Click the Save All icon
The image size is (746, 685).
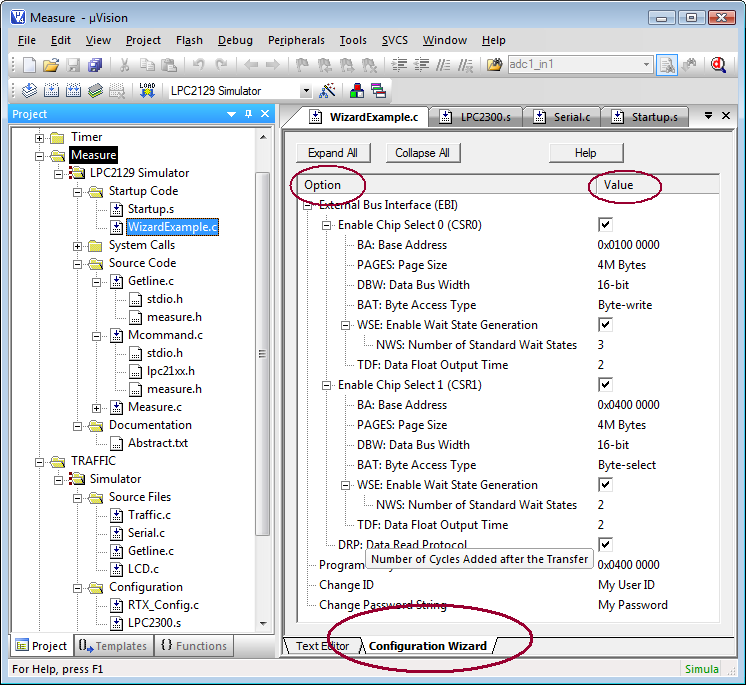(95, 65)
